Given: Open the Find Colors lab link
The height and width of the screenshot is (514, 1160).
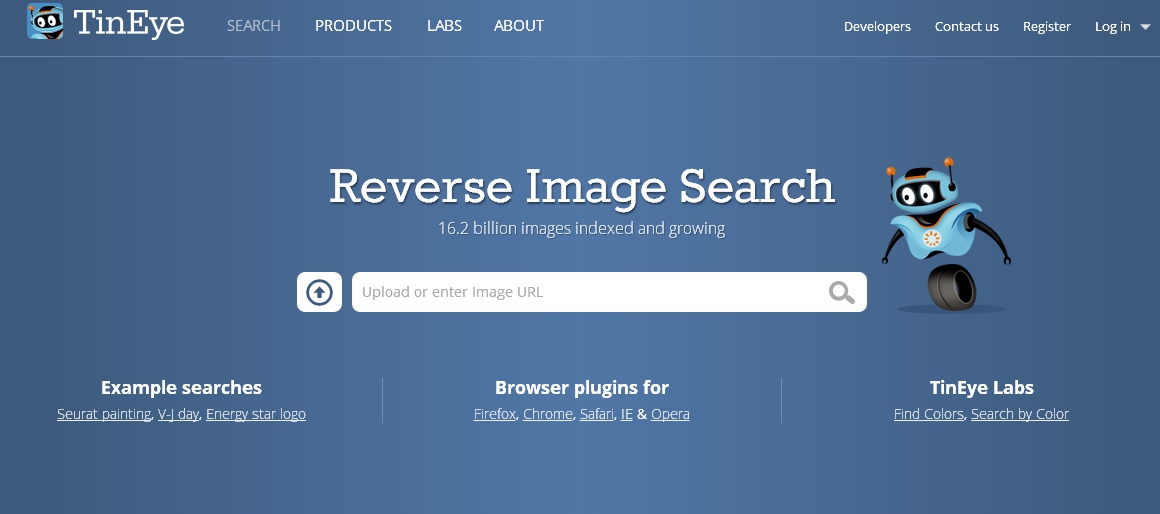Looking at the screenshot, I should point(928,414).
